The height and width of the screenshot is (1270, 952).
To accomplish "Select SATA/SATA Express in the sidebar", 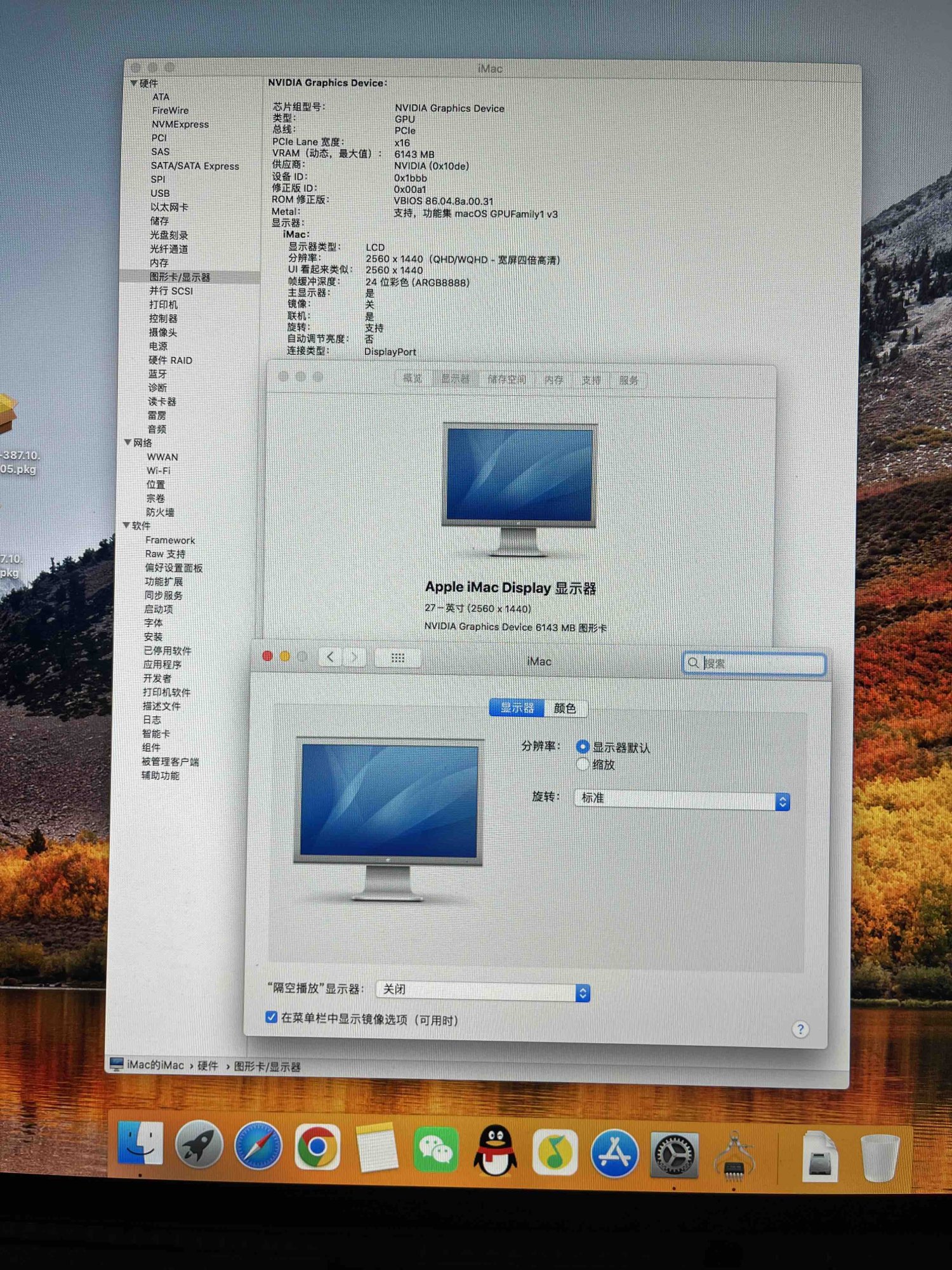I will point(195,166).
